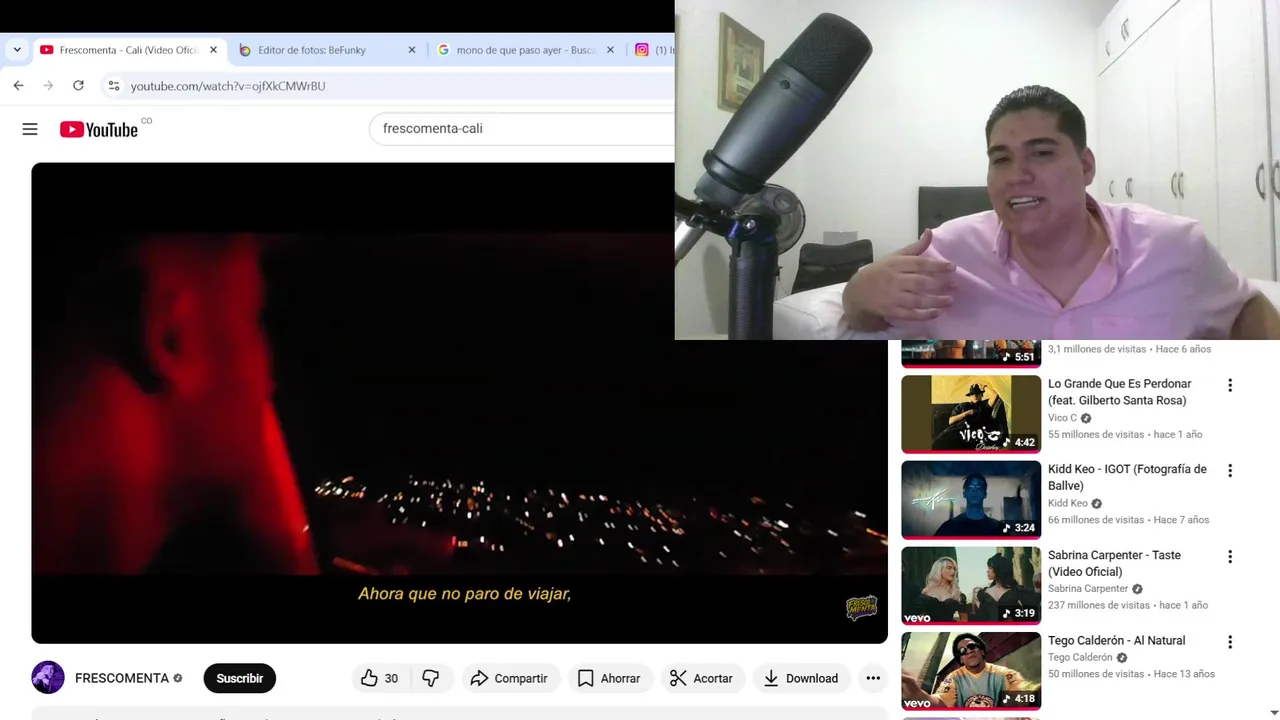Switch to the Instagram tab

652,50
